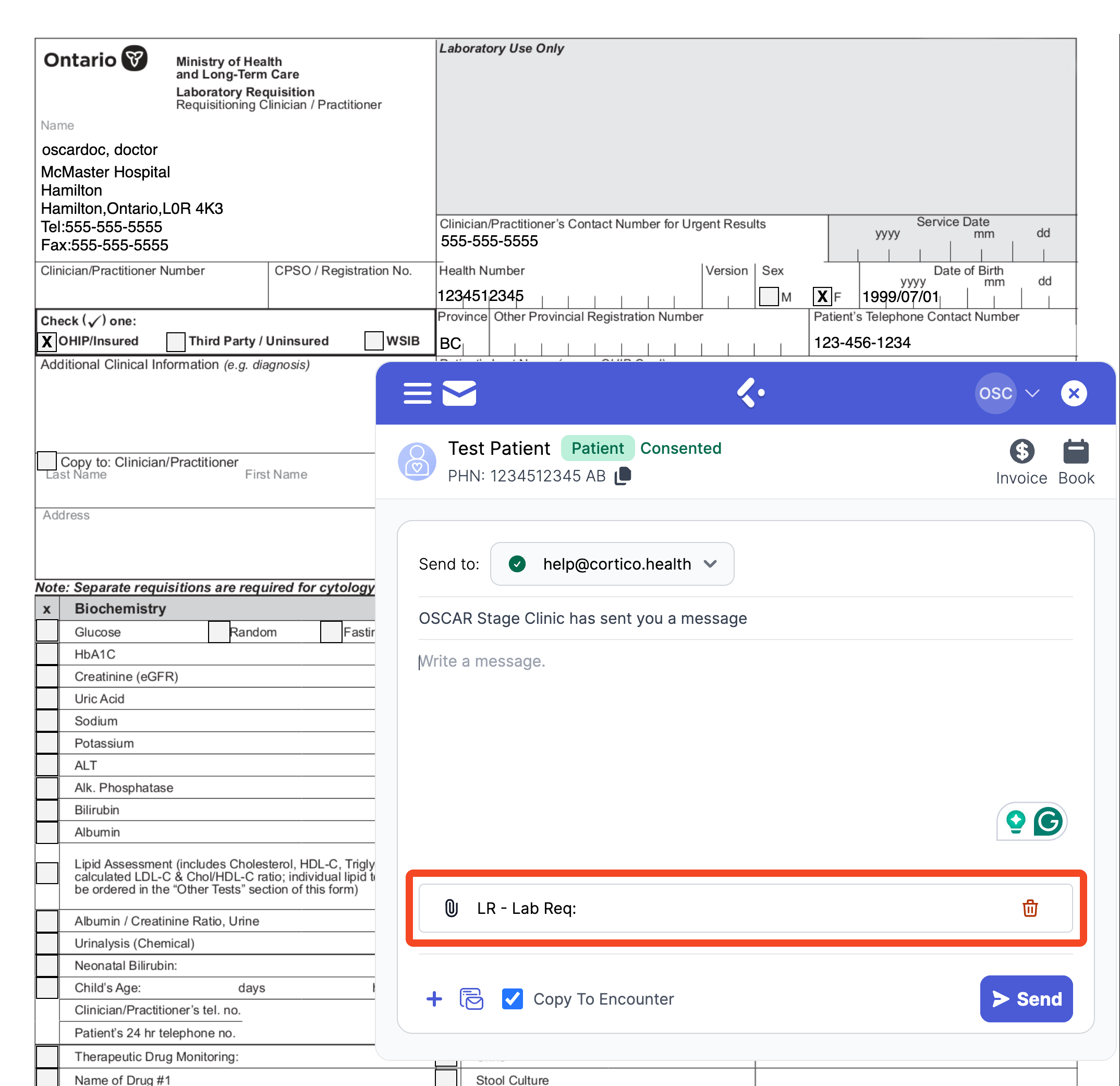Click the plus icon to add an attachment

[x=434, y=998]
